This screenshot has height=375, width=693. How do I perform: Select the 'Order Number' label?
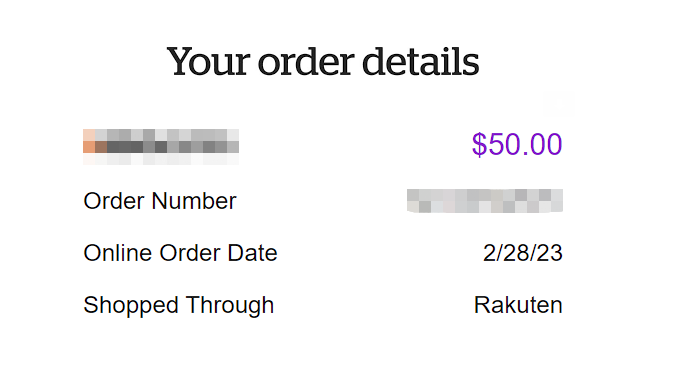(160, 201)
